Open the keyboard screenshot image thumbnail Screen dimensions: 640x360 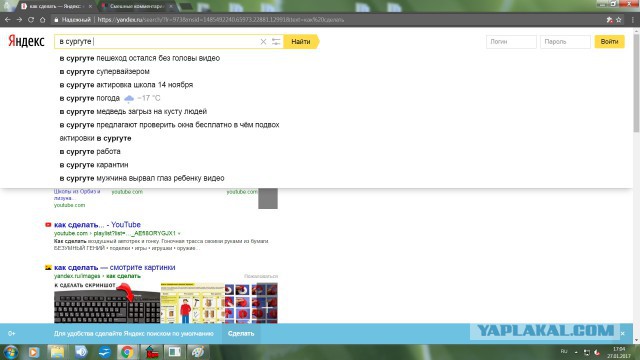click(107, 303)
